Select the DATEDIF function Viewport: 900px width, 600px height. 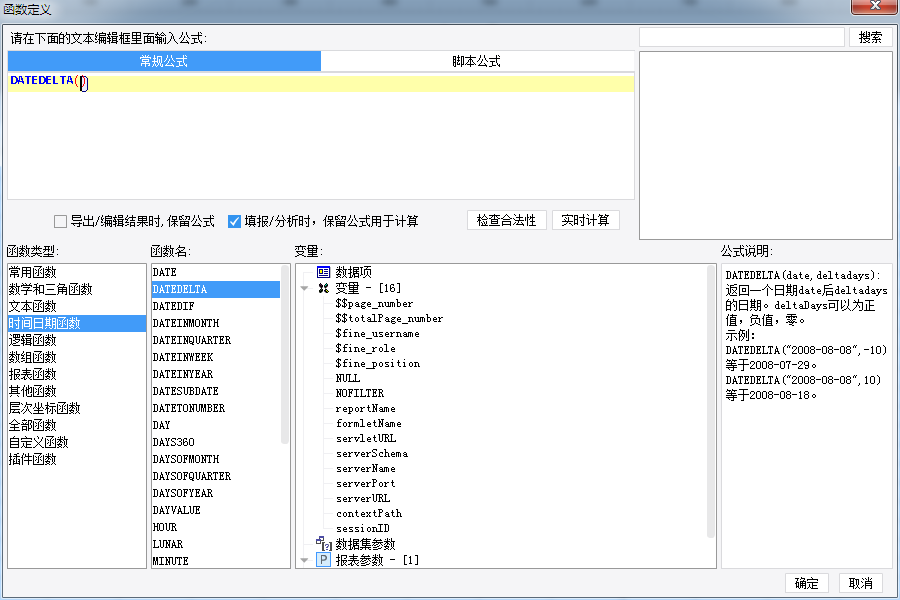[x=216, y=306]
